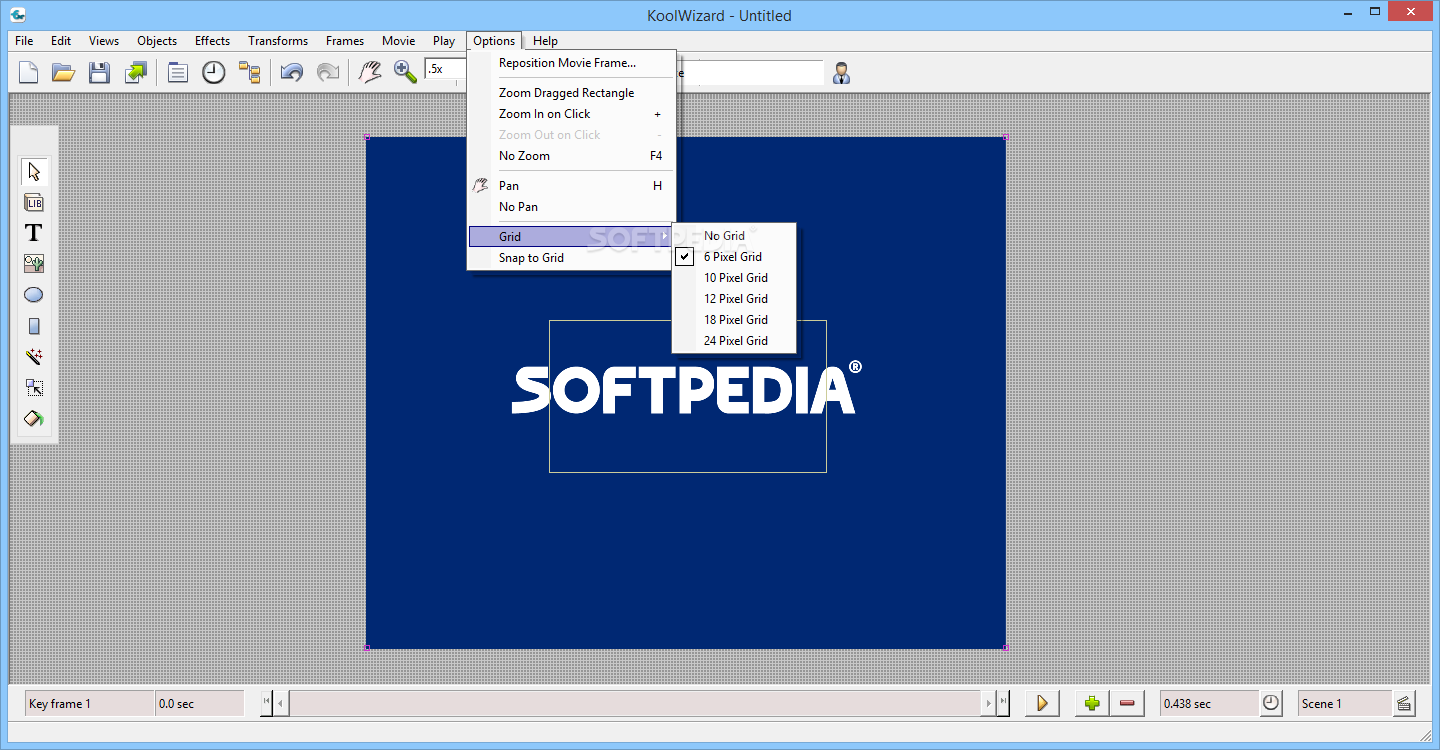This screenshot has width=1440, height=750.
Task: Click the 0.438 sec duration field
Action: pos(1209,703)
